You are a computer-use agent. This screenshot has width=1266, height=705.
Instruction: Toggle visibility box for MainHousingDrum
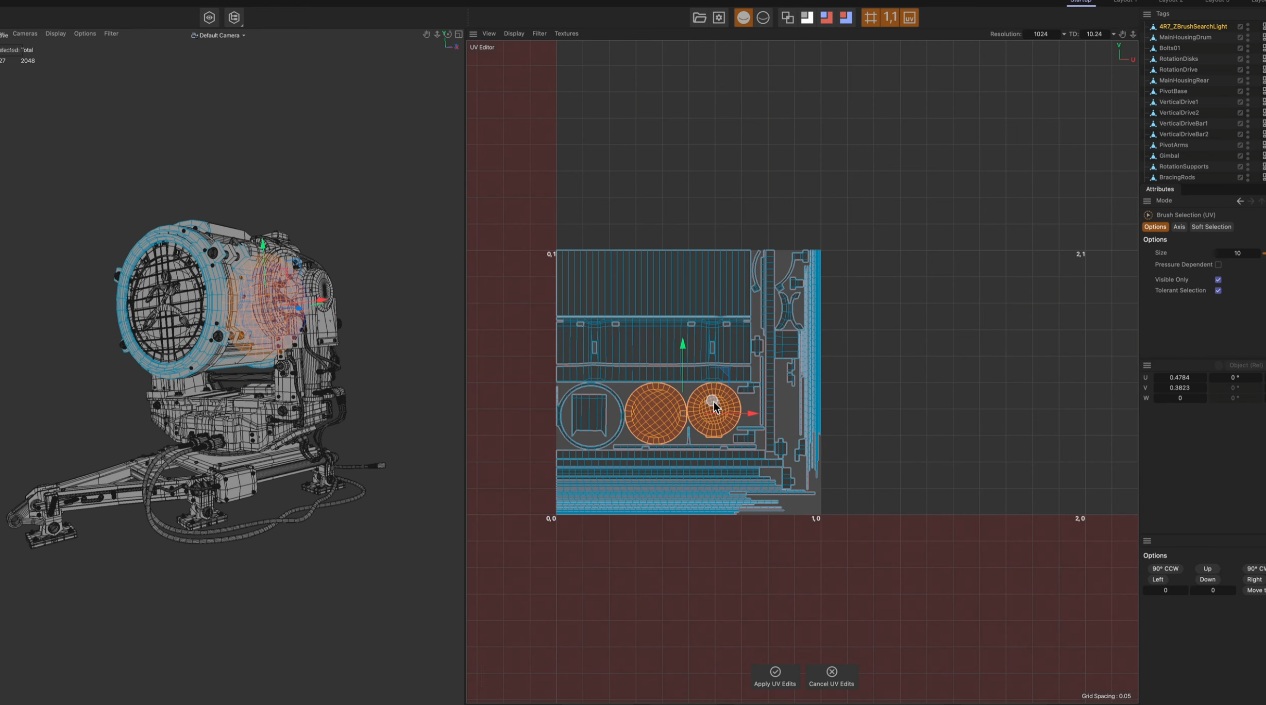click(x=1240, y=37)
